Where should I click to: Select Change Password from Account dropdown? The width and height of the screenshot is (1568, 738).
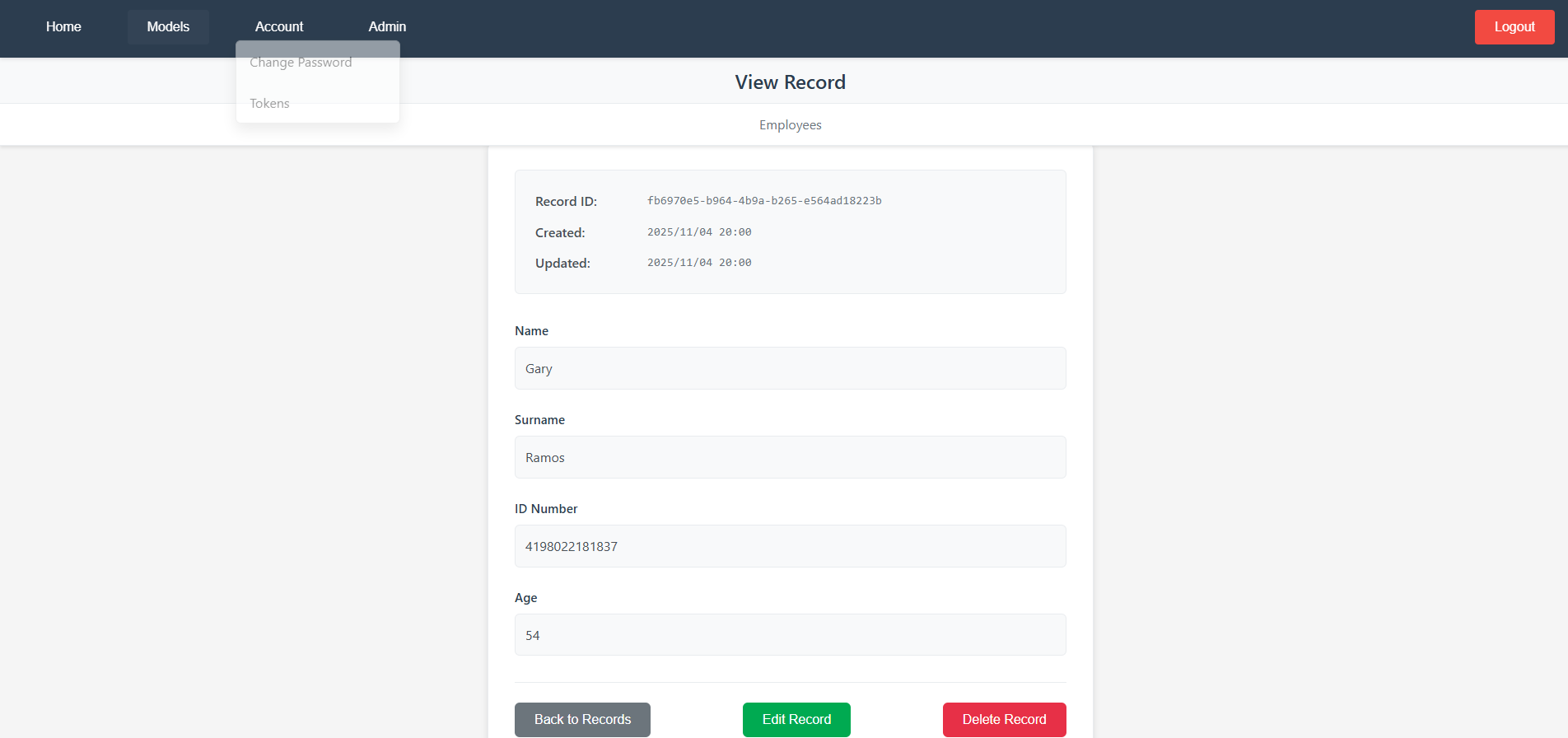tap(301, 63)
